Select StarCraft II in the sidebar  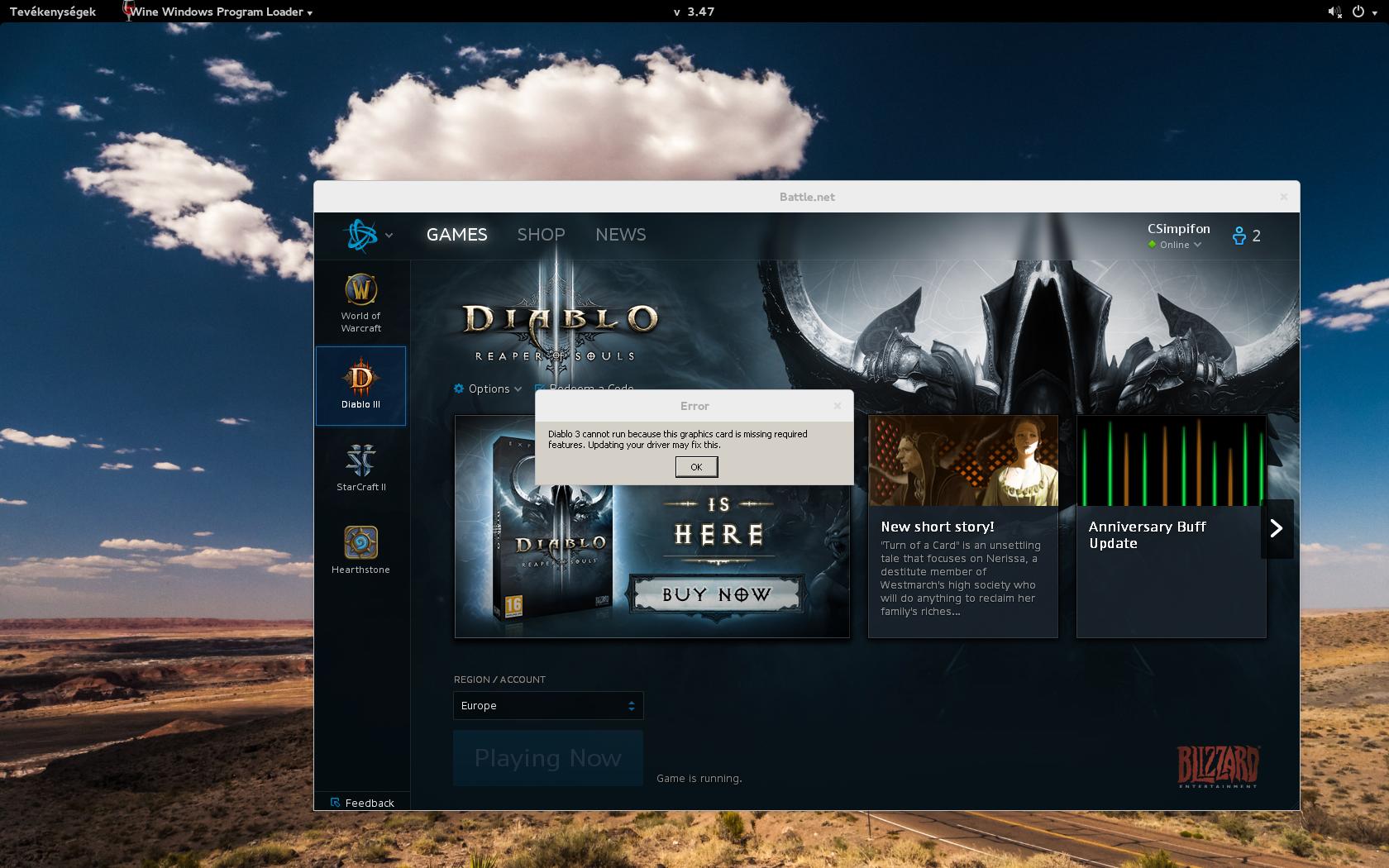(361, 468)
